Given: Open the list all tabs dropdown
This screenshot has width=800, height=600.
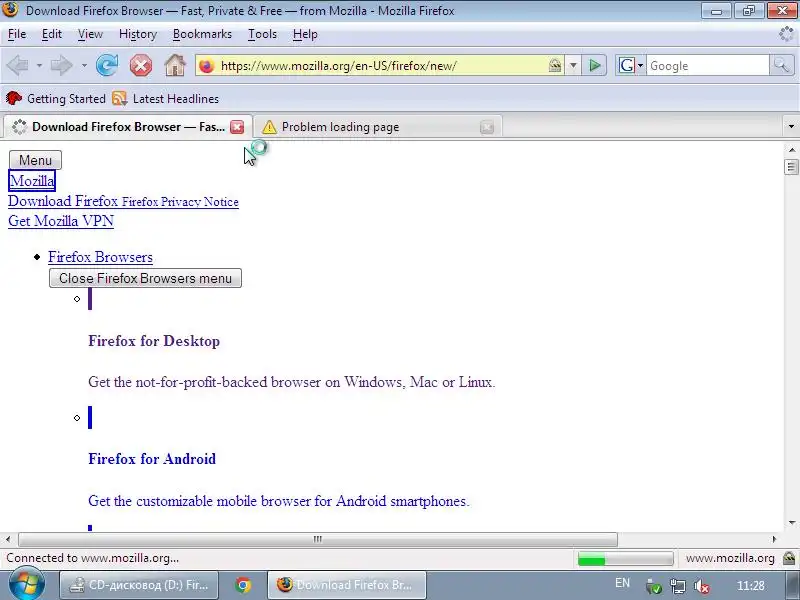Looking at the screenshot, I should [791, 127].
